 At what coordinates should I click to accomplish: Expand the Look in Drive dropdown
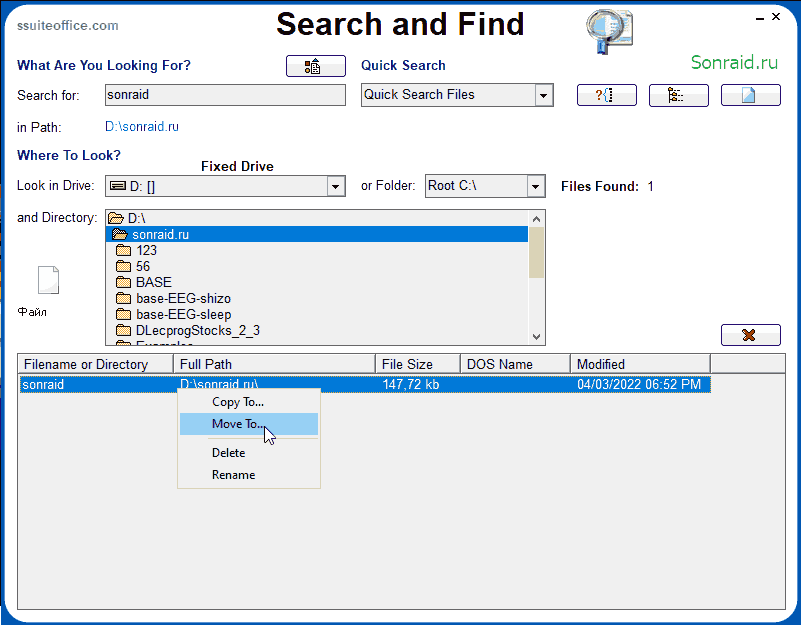(335, 187)
